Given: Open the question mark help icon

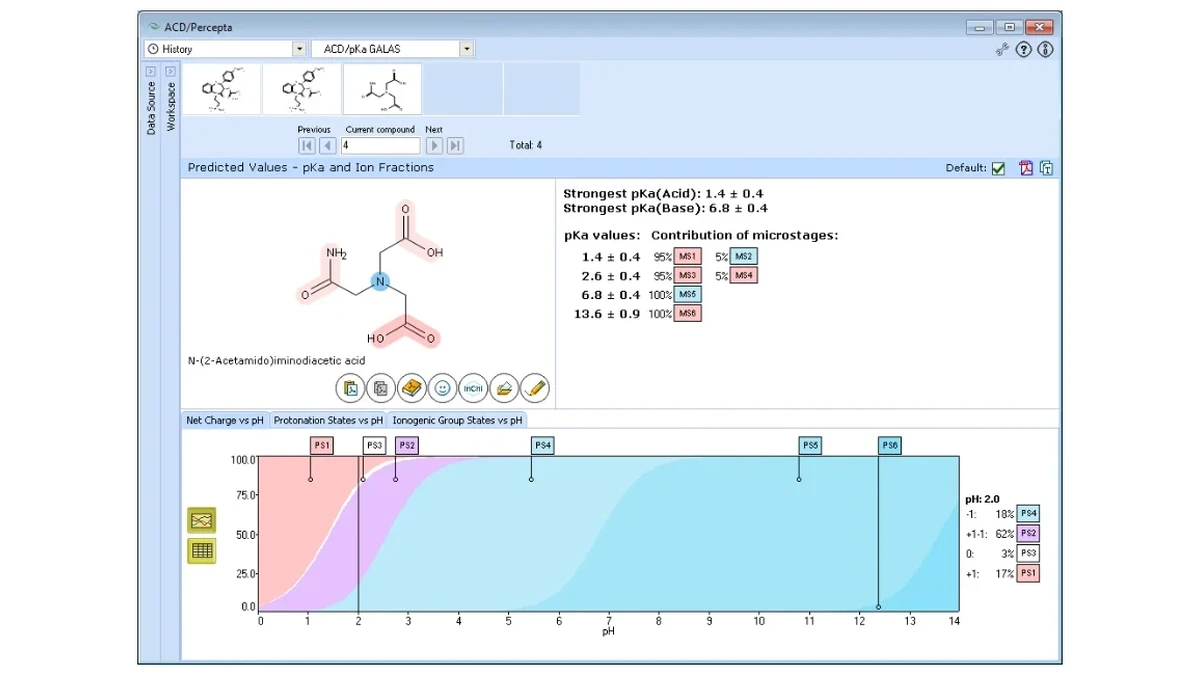Looking at the screenshot, I should [1024, 49].
